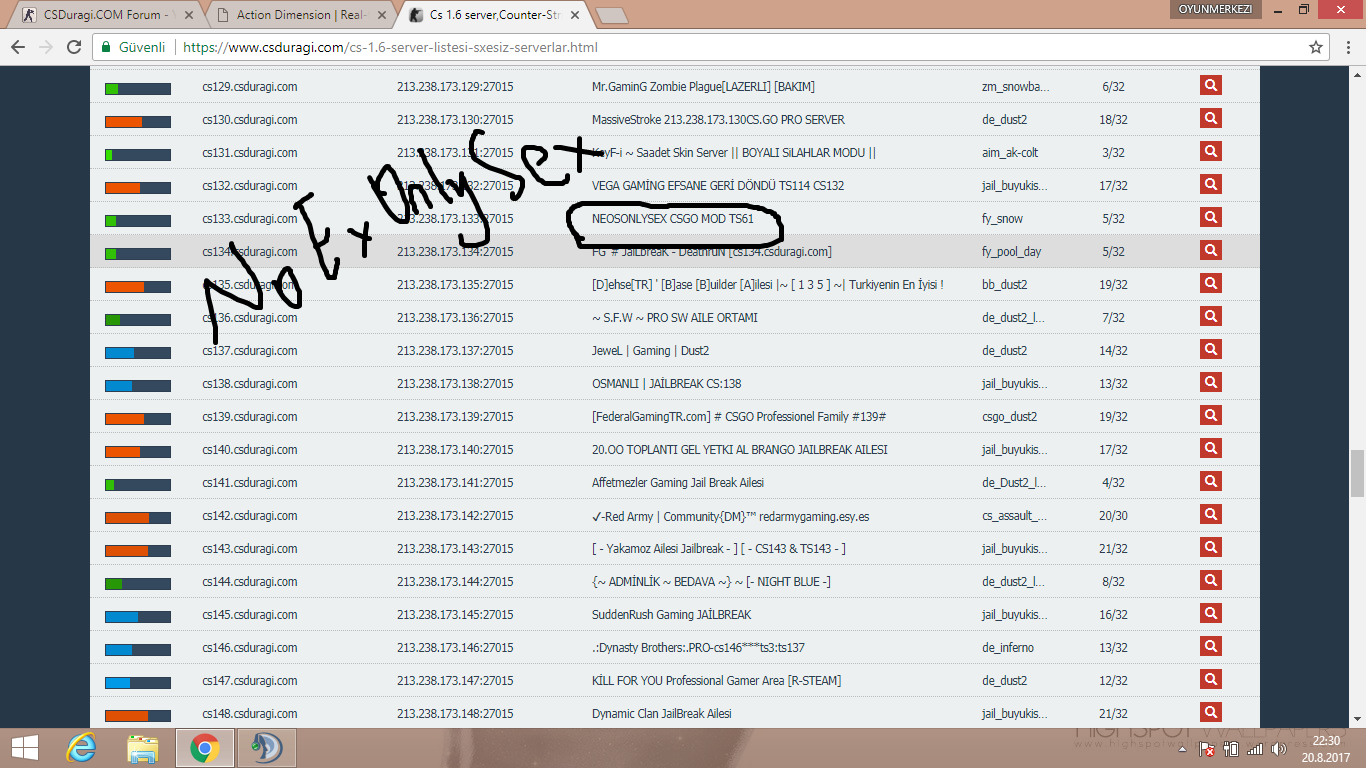The image size is (1366, 768).
Task: Click map name zm_snowba...
Action: point(1016,87)
